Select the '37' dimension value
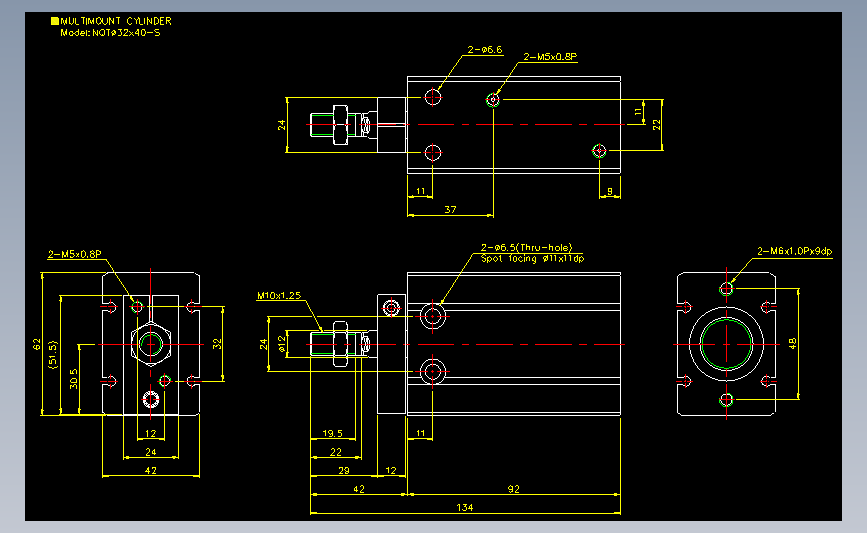Viewport: 867px width, 533px height. pyautogui.click(x=450, y=210)
